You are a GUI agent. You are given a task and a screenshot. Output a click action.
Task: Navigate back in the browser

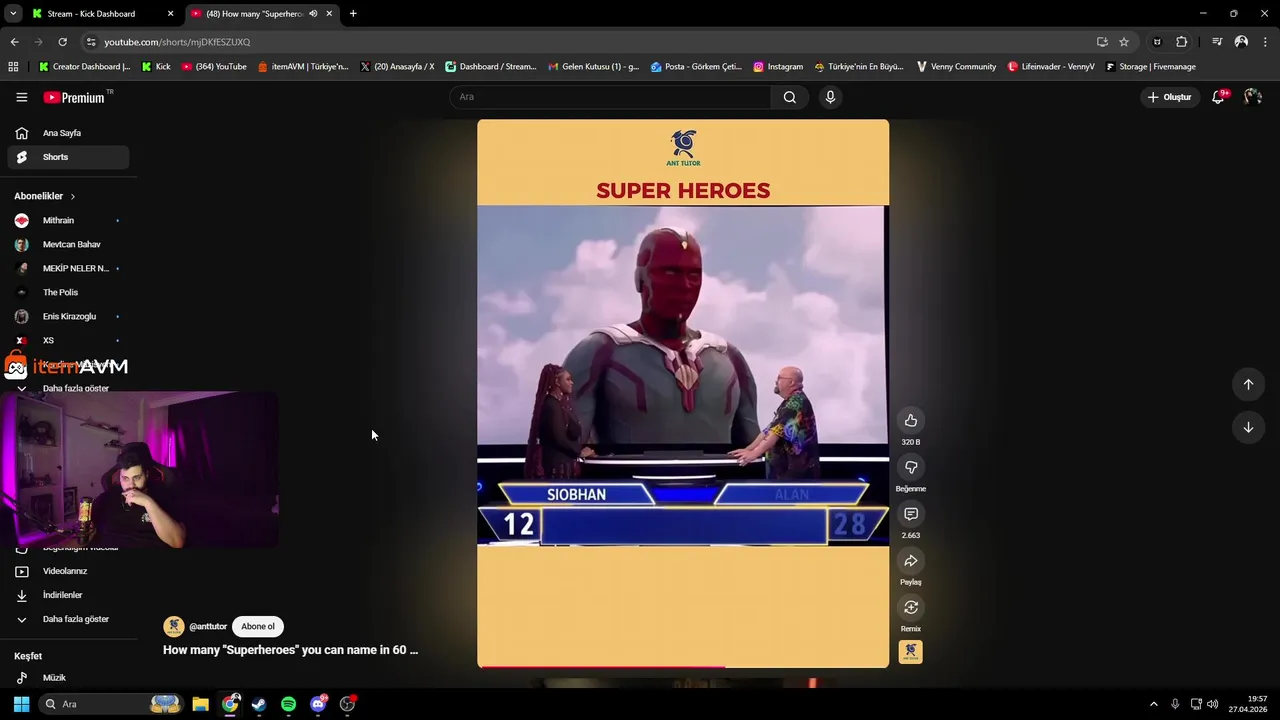14,42
